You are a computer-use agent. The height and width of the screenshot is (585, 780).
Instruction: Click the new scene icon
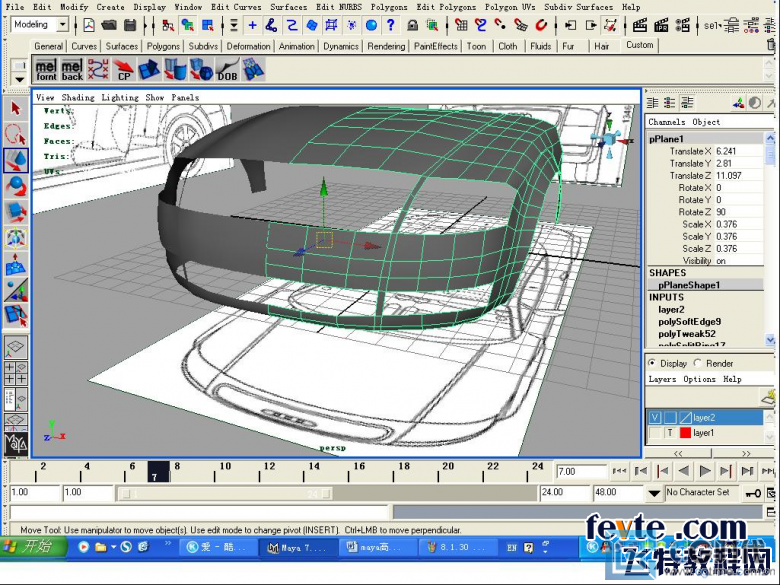click(x=89, y=25)
